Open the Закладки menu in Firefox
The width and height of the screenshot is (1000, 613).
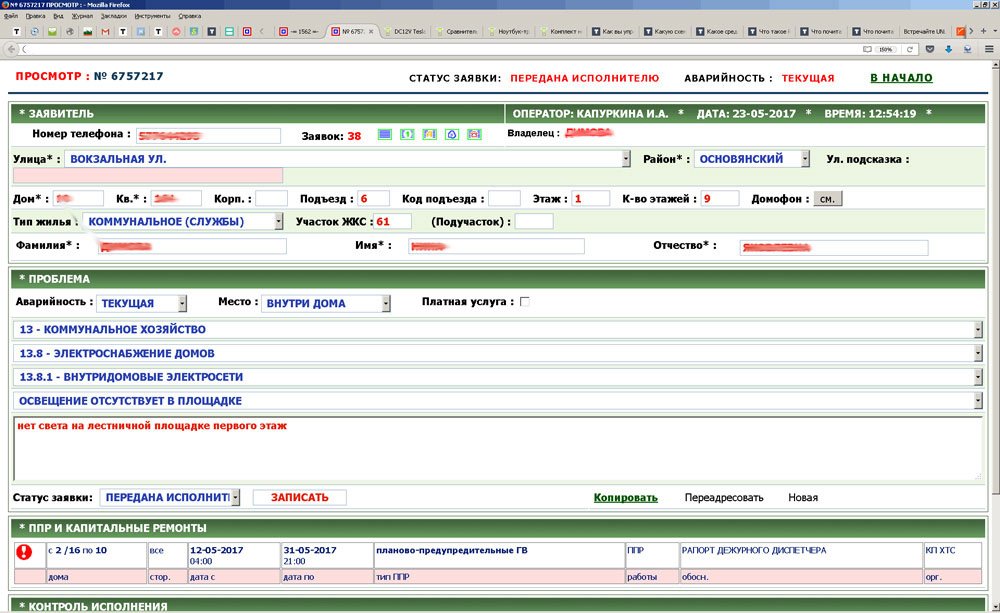(x=112, y=17)
